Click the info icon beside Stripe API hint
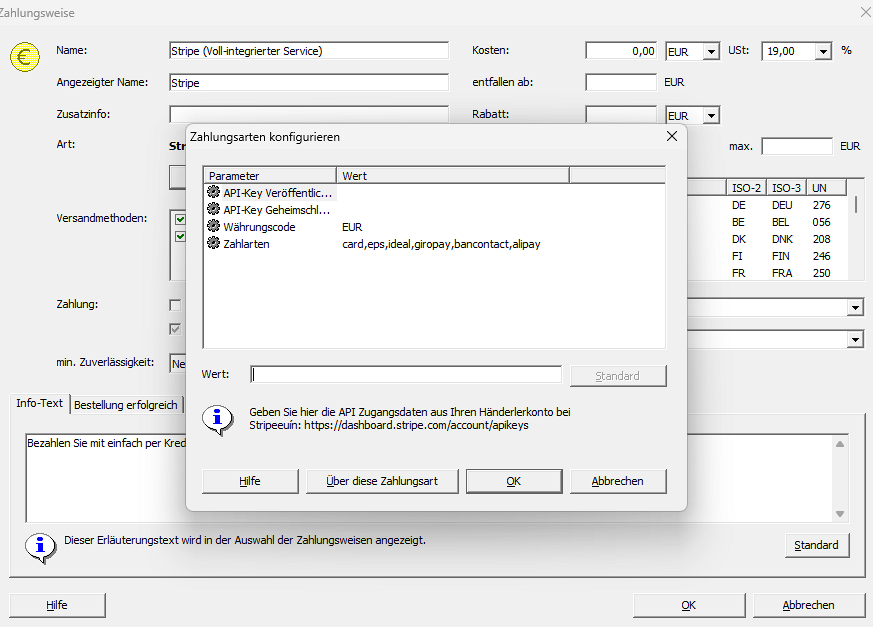 coord(218,420)
